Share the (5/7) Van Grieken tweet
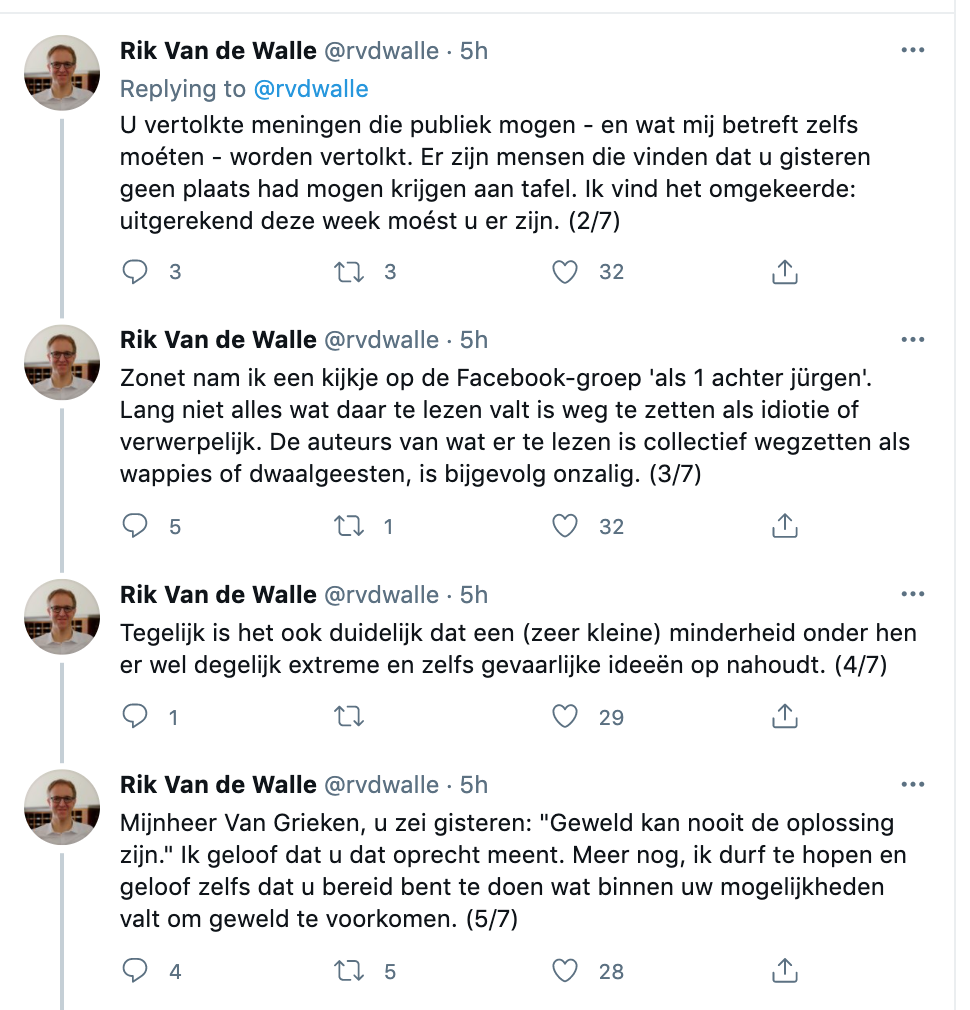Screen dimensions: 970x1010 785,971
